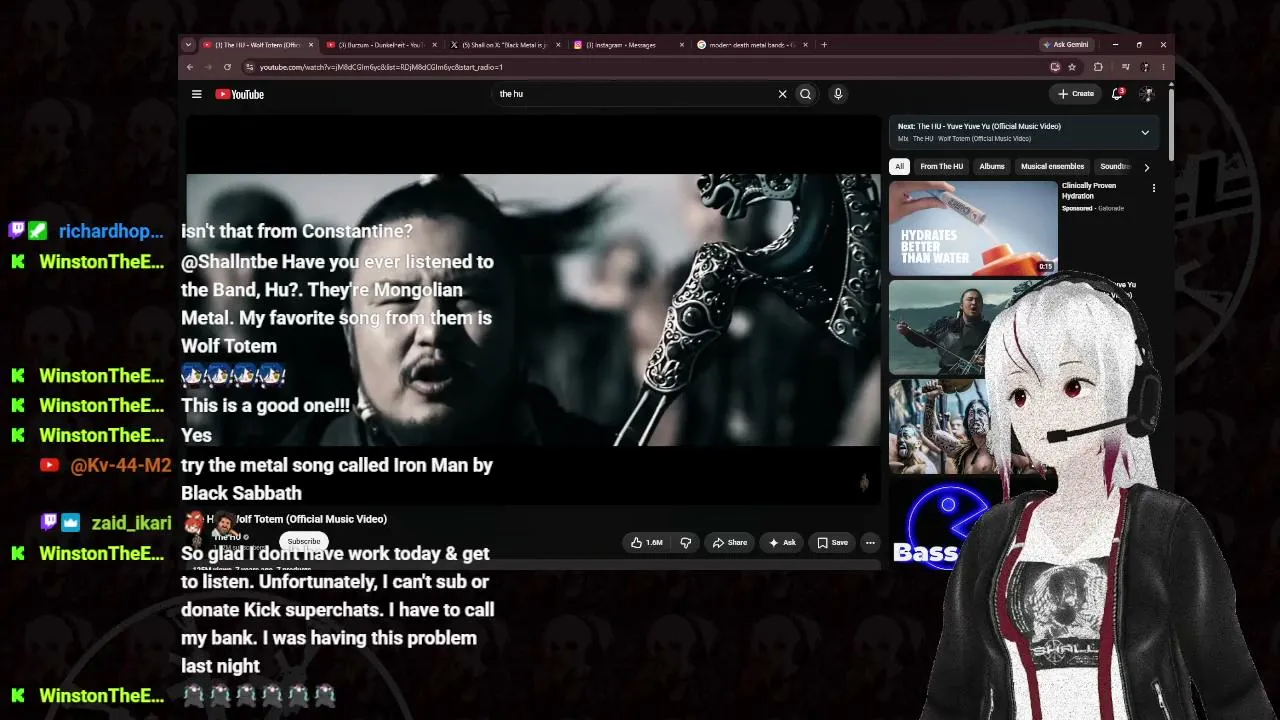Viewport: 1280px width, 720px height.
Task: Open the YouTube account avatar menu
Action: (1147, 94)
